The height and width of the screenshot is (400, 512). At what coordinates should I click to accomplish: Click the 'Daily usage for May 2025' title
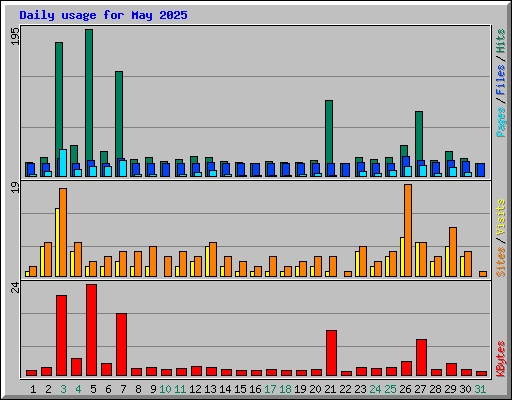(x=103, y=15)
